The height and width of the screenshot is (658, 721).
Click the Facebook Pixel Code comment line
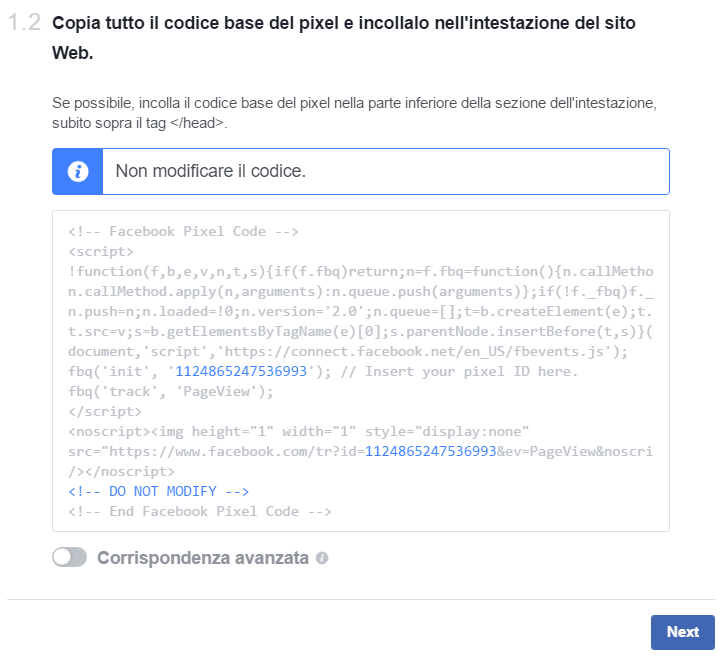pos(183,231)
